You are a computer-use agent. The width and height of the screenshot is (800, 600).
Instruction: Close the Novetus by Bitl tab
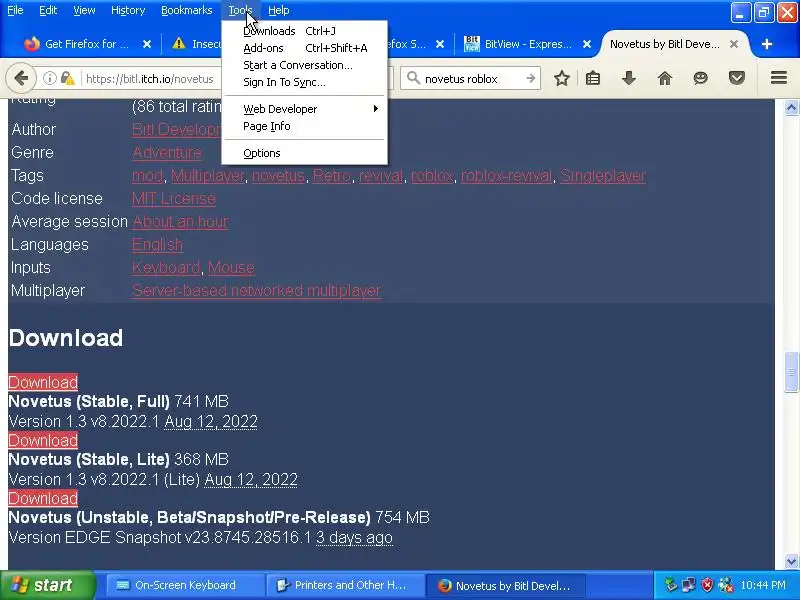[734, 44]
